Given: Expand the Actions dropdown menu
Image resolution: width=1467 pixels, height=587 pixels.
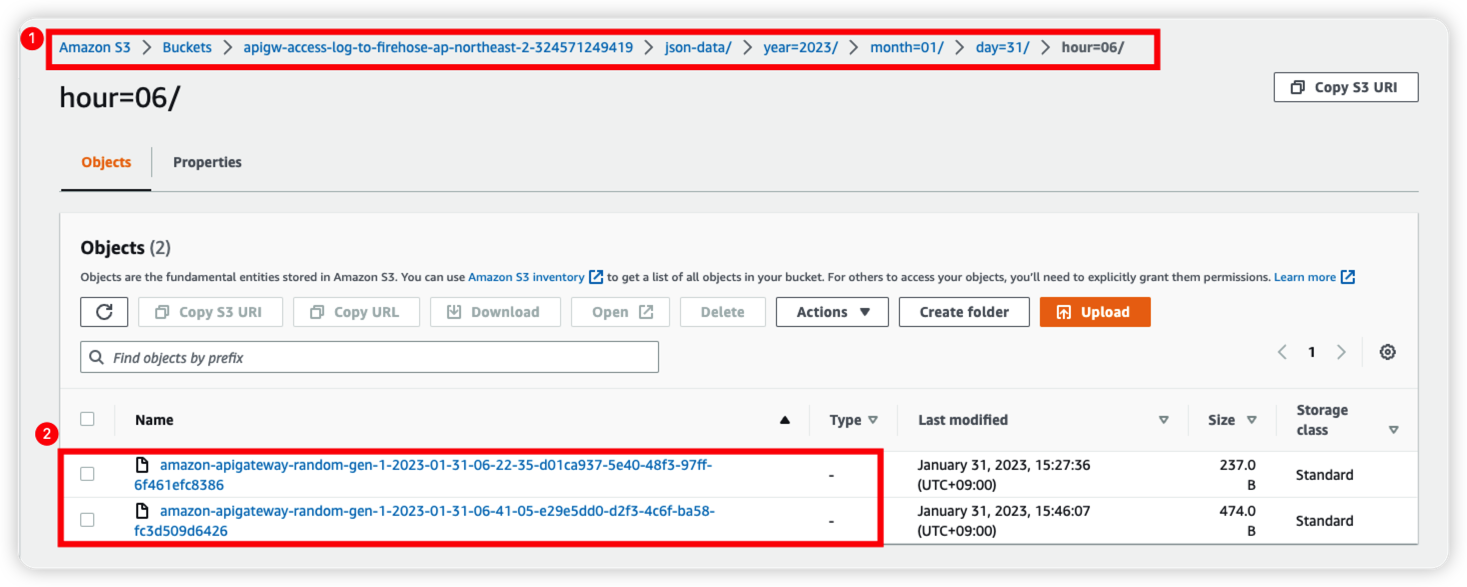Looking at the screenshot, I should (832, 312).
